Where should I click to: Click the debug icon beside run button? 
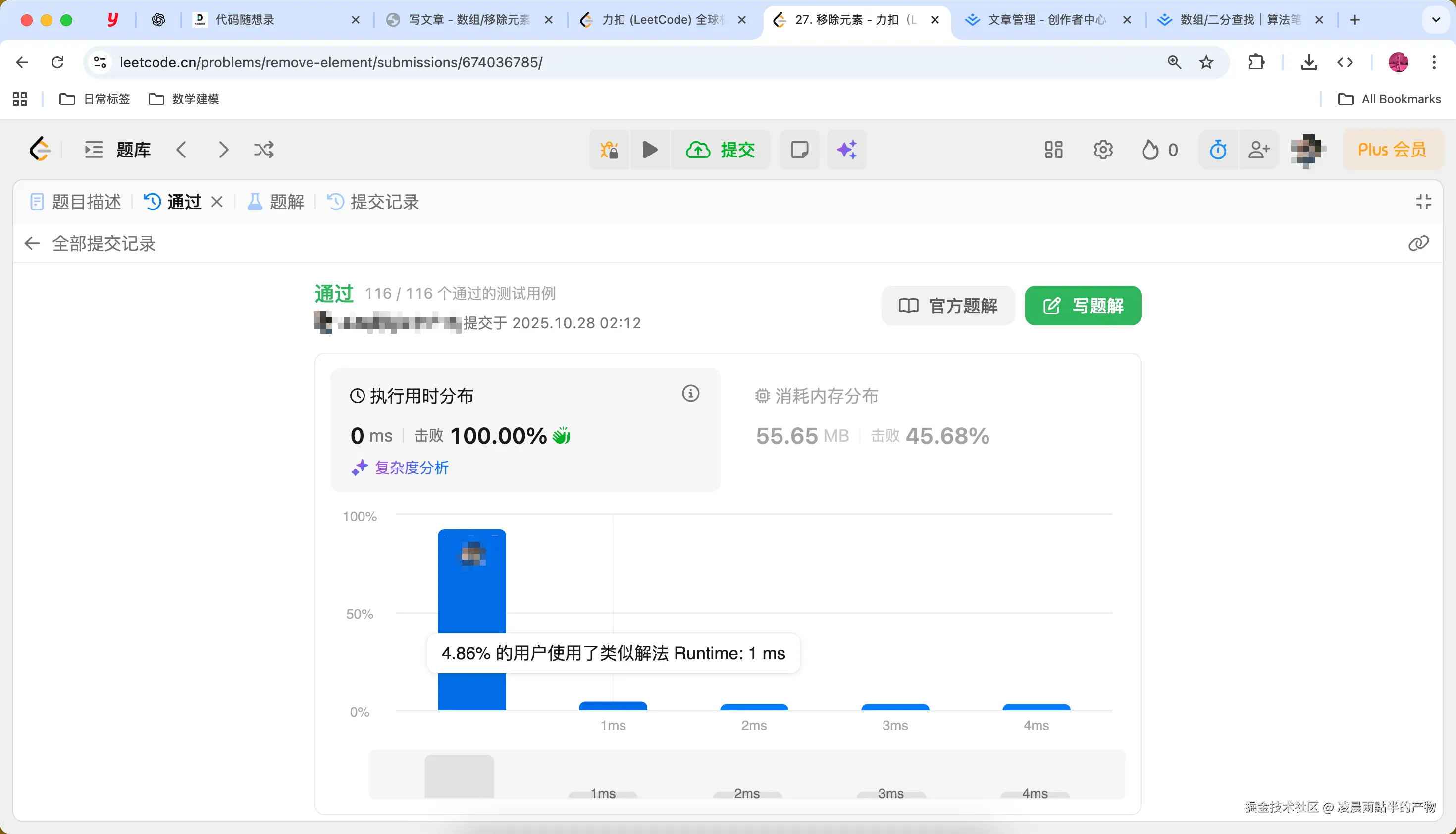(609, 150)
